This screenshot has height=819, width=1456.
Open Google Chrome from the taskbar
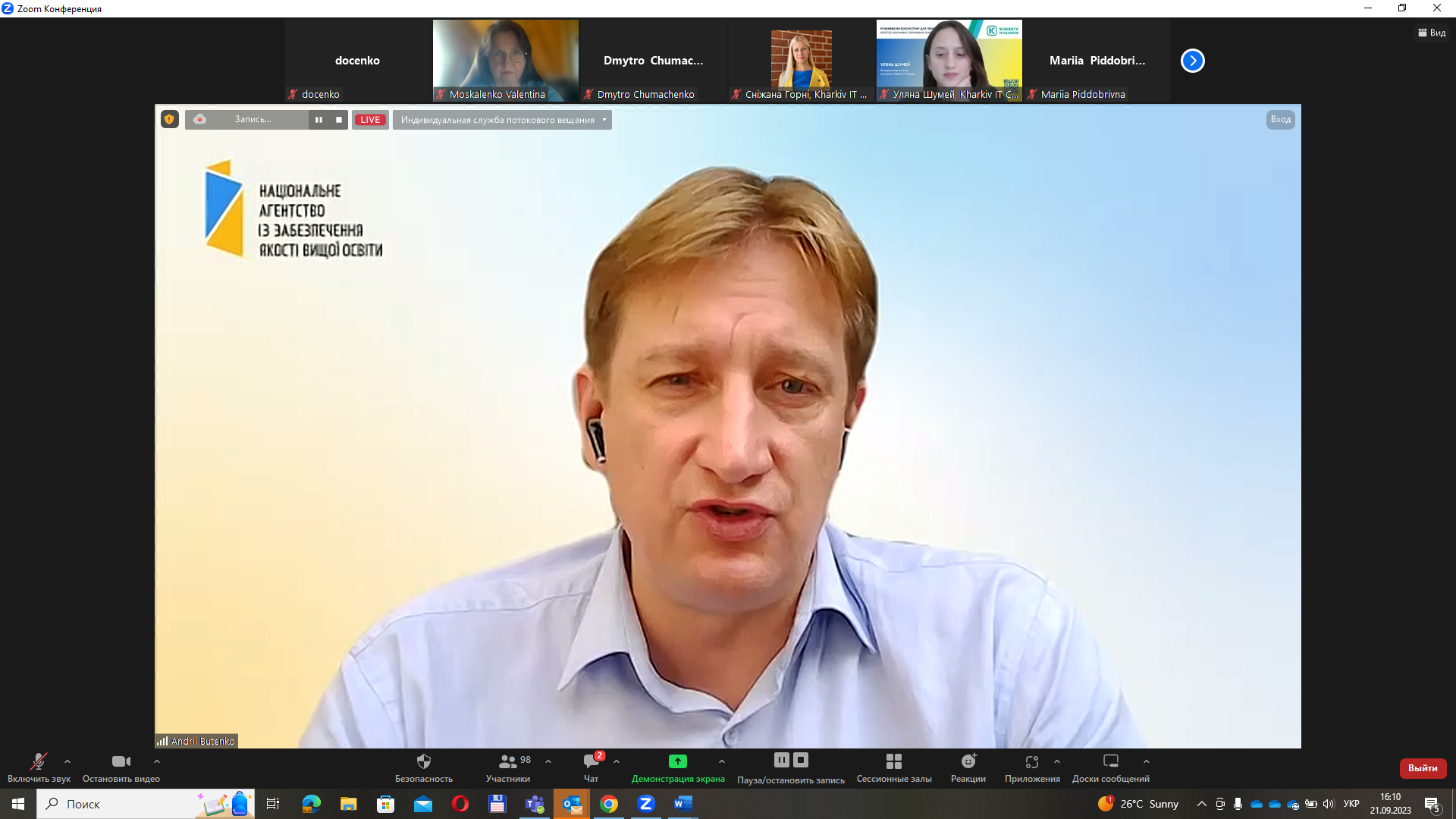609,804
